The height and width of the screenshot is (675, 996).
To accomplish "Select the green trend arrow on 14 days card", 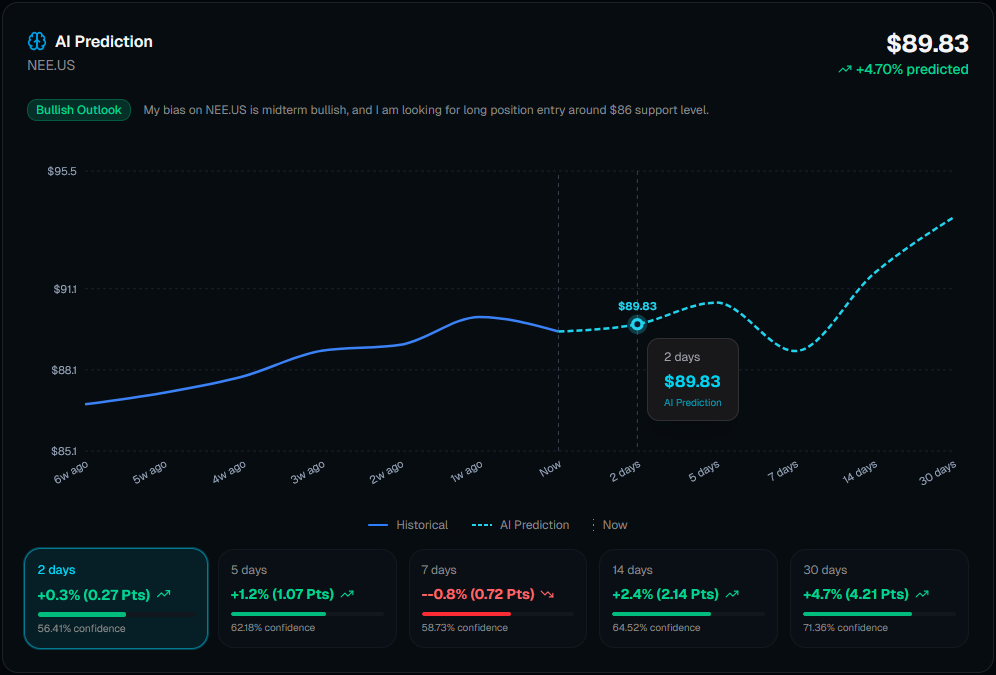I will pos(733,593).
